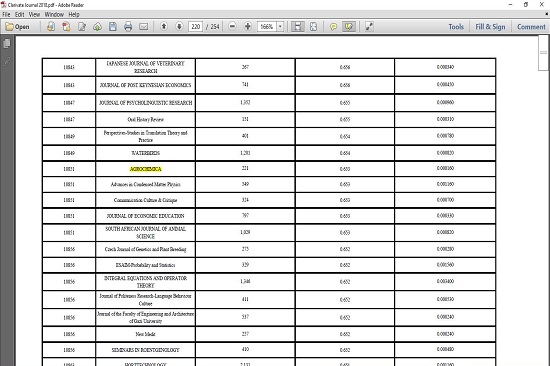Send the file by email envelope icon

(143, 27)
